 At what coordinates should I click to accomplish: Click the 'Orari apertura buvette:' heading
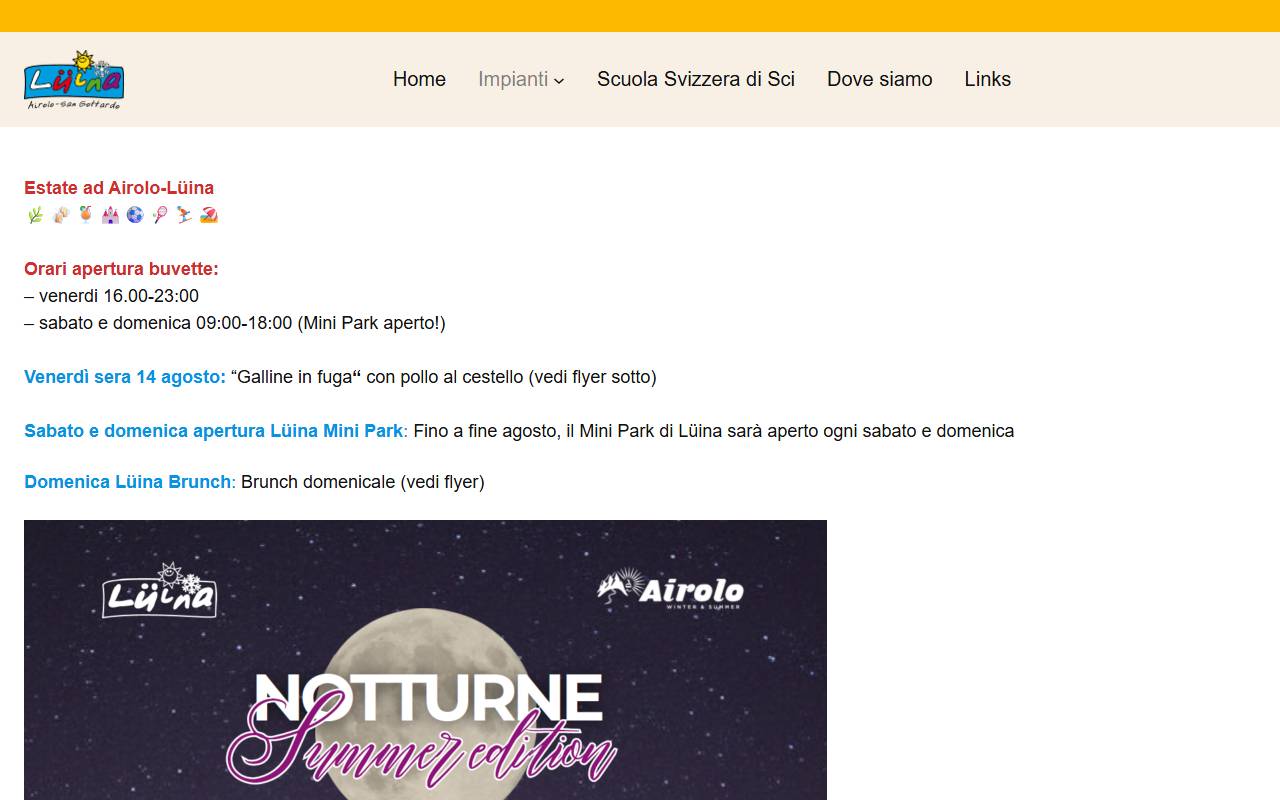click(121, 269)
